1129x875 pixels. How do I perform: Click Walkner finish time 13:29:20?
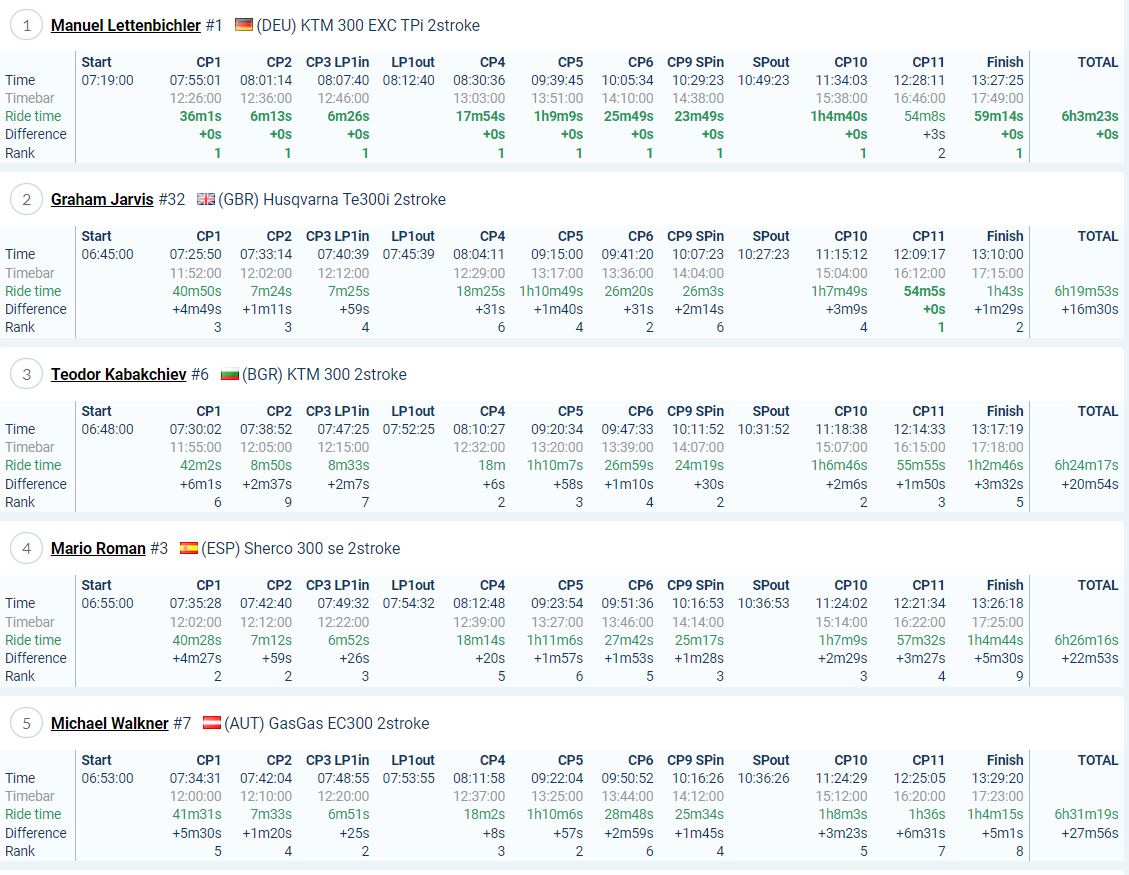pyautogui.click(x=997, y=778)
